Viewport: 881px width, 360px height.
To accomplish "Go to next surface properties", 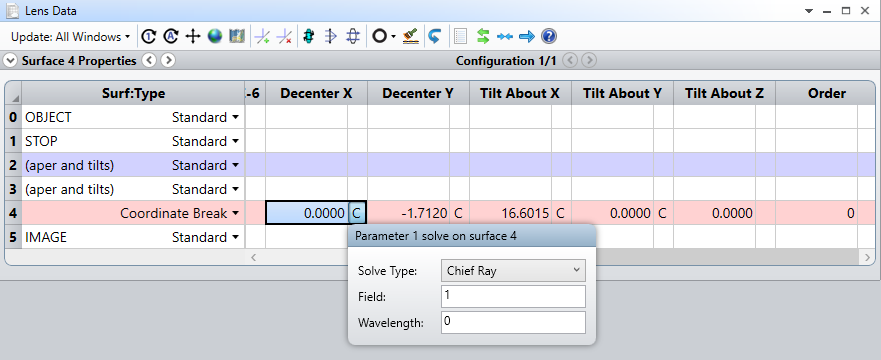I will tap(168, 60).
